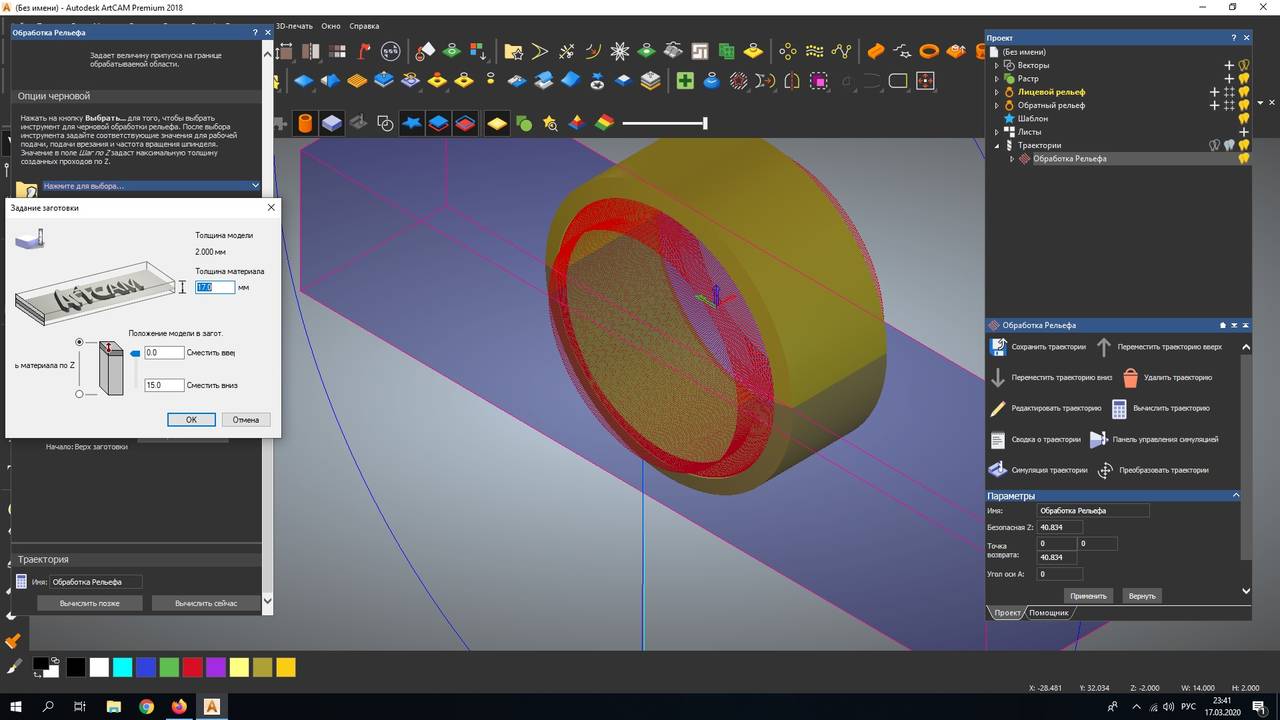This screenshot has width=1280, height=720.
Task: Click Отмена in Задание заготовки dialog
Action: [x=246, y=419]
